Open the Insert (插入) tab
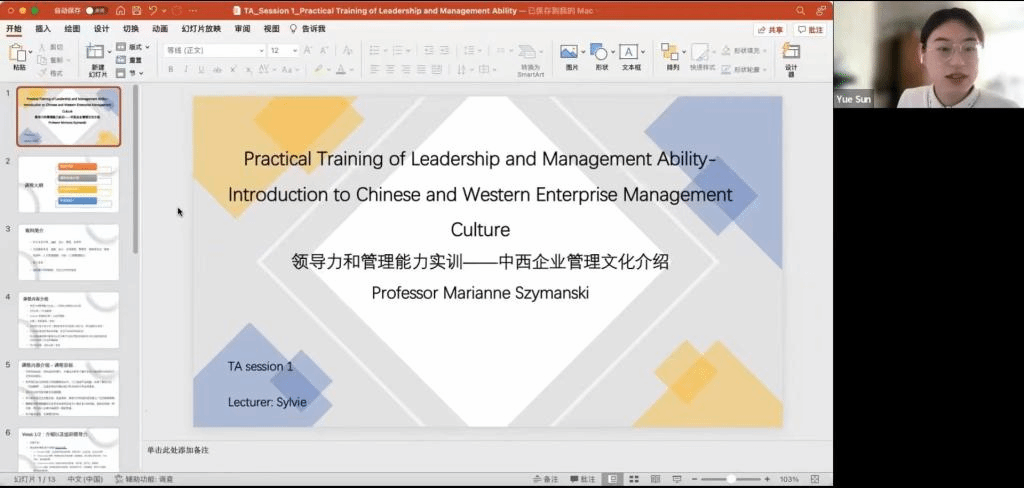 43,29
